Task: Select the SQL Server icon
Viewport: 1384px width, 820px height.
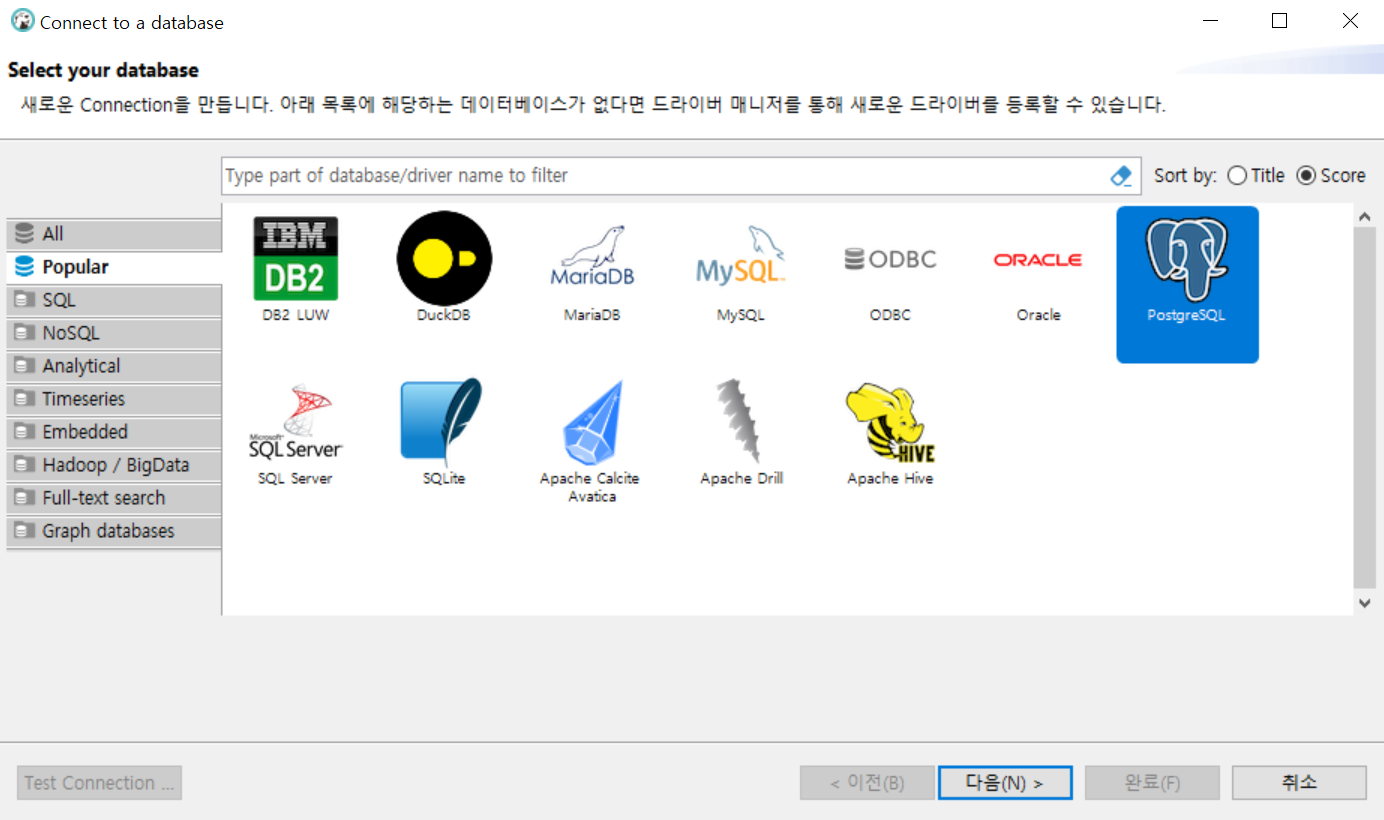Action: [295, 423]
